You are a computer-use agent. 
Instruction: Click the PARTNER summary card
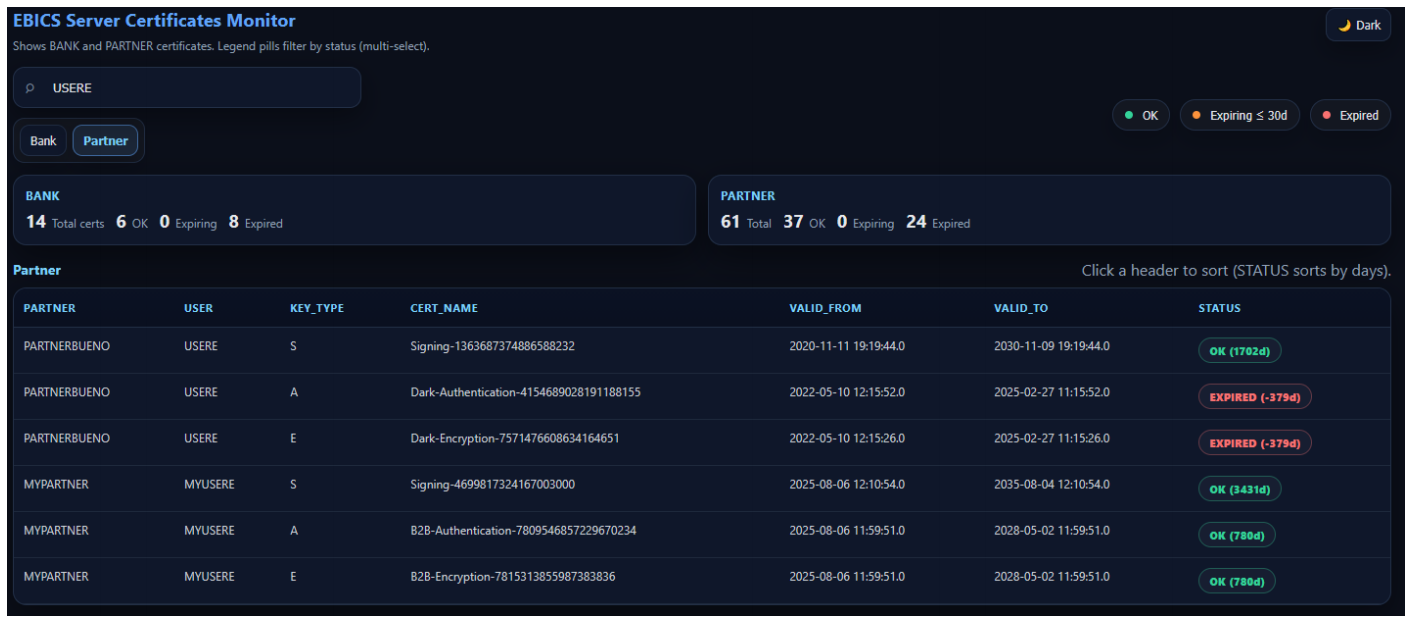pos(1049,210)
